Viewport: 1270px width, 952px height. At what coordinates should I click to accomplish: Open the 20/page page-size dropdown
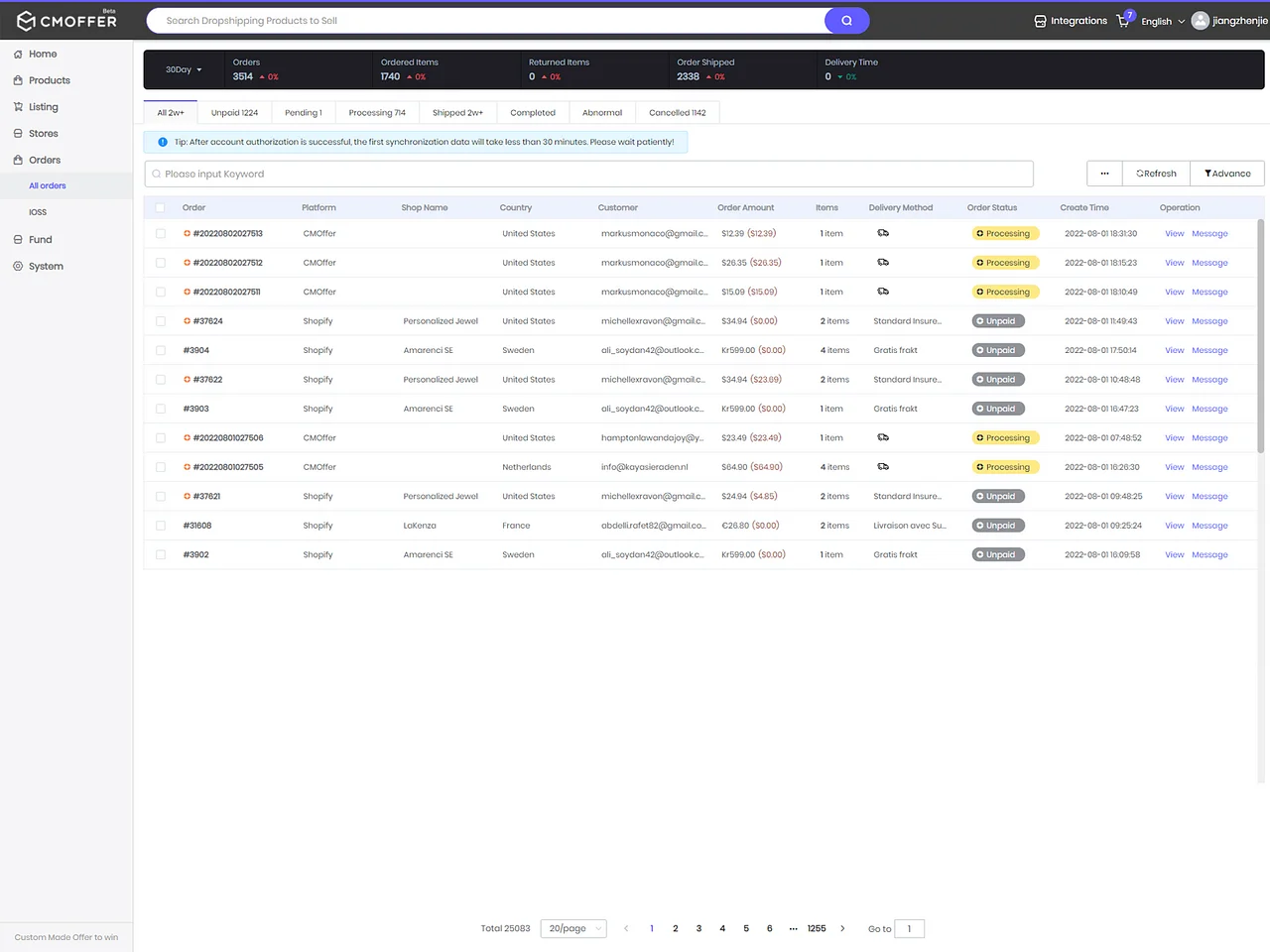pyautogui.click(x=572, y=928)
